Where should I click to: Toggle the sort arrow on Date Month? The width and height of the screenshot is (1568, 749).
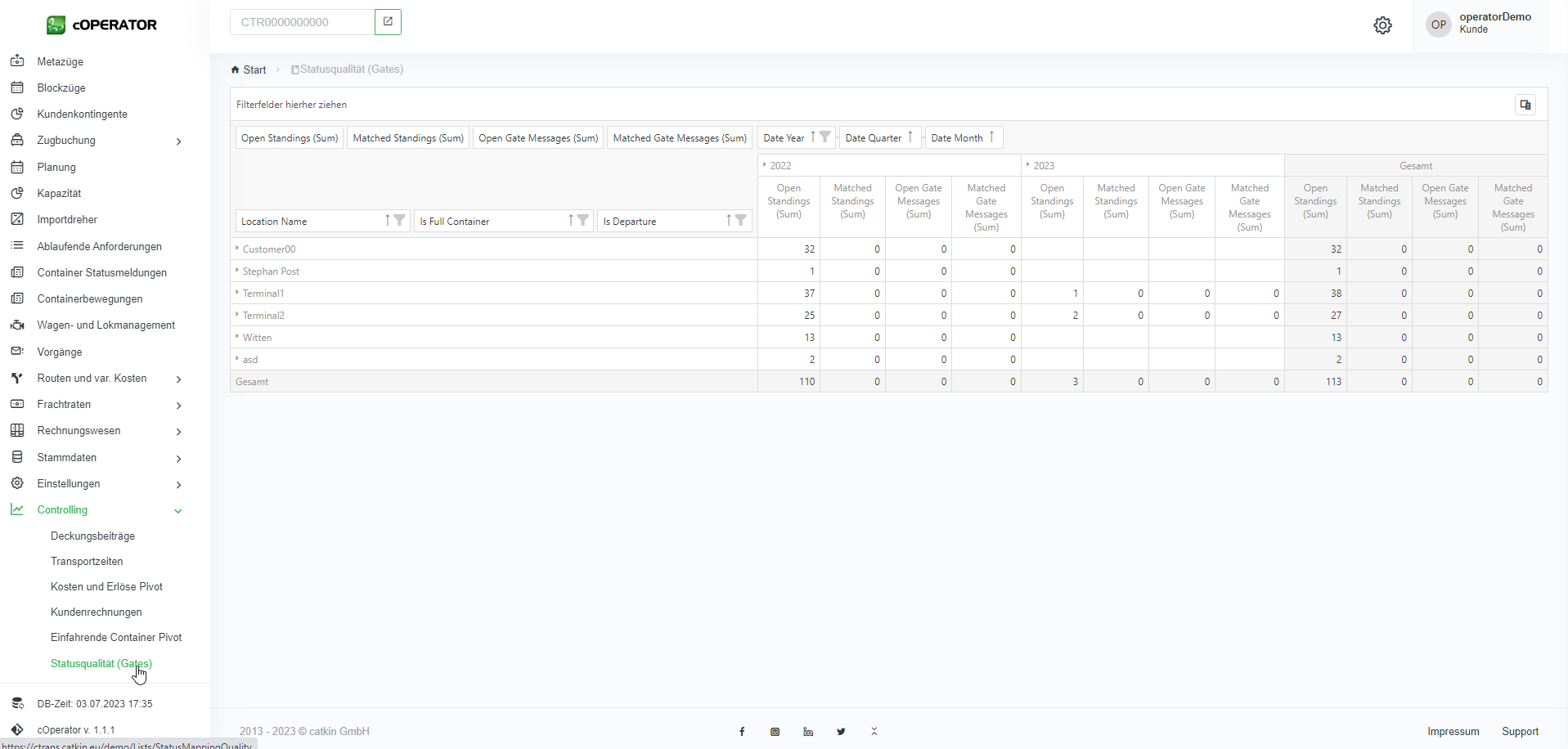tap(991, 137)
